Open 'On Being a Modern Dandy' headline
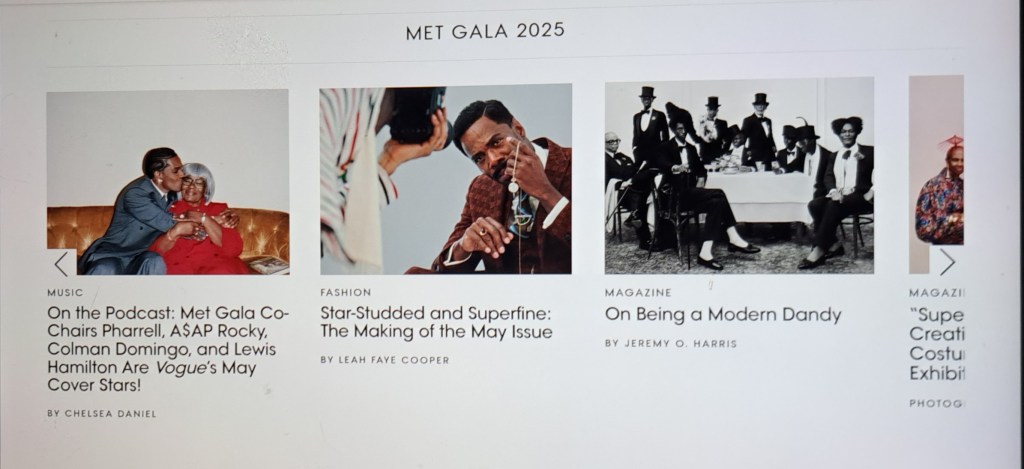 point(723,315)
